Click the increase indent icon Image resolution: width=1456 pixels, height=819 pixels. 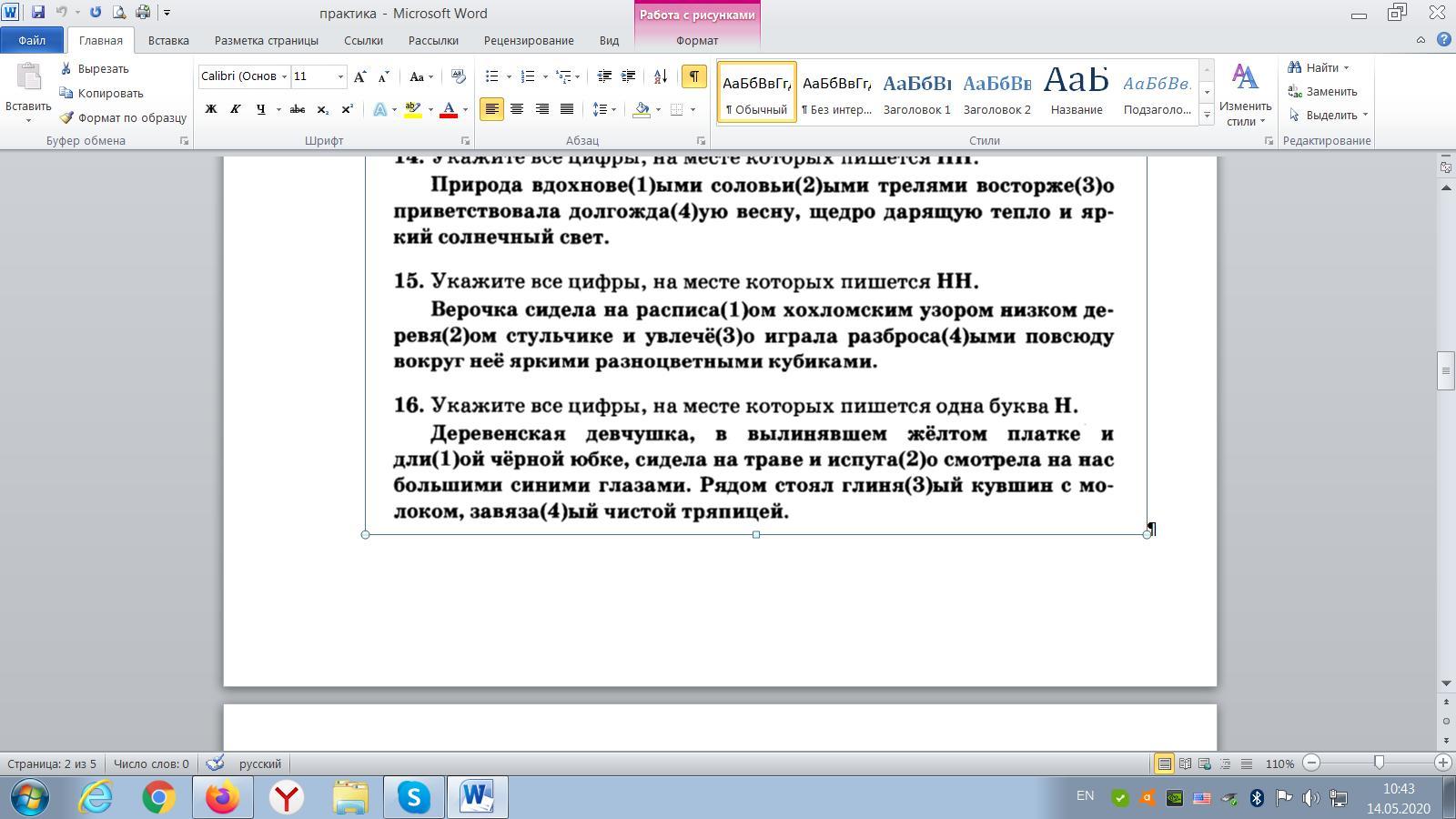628,76
